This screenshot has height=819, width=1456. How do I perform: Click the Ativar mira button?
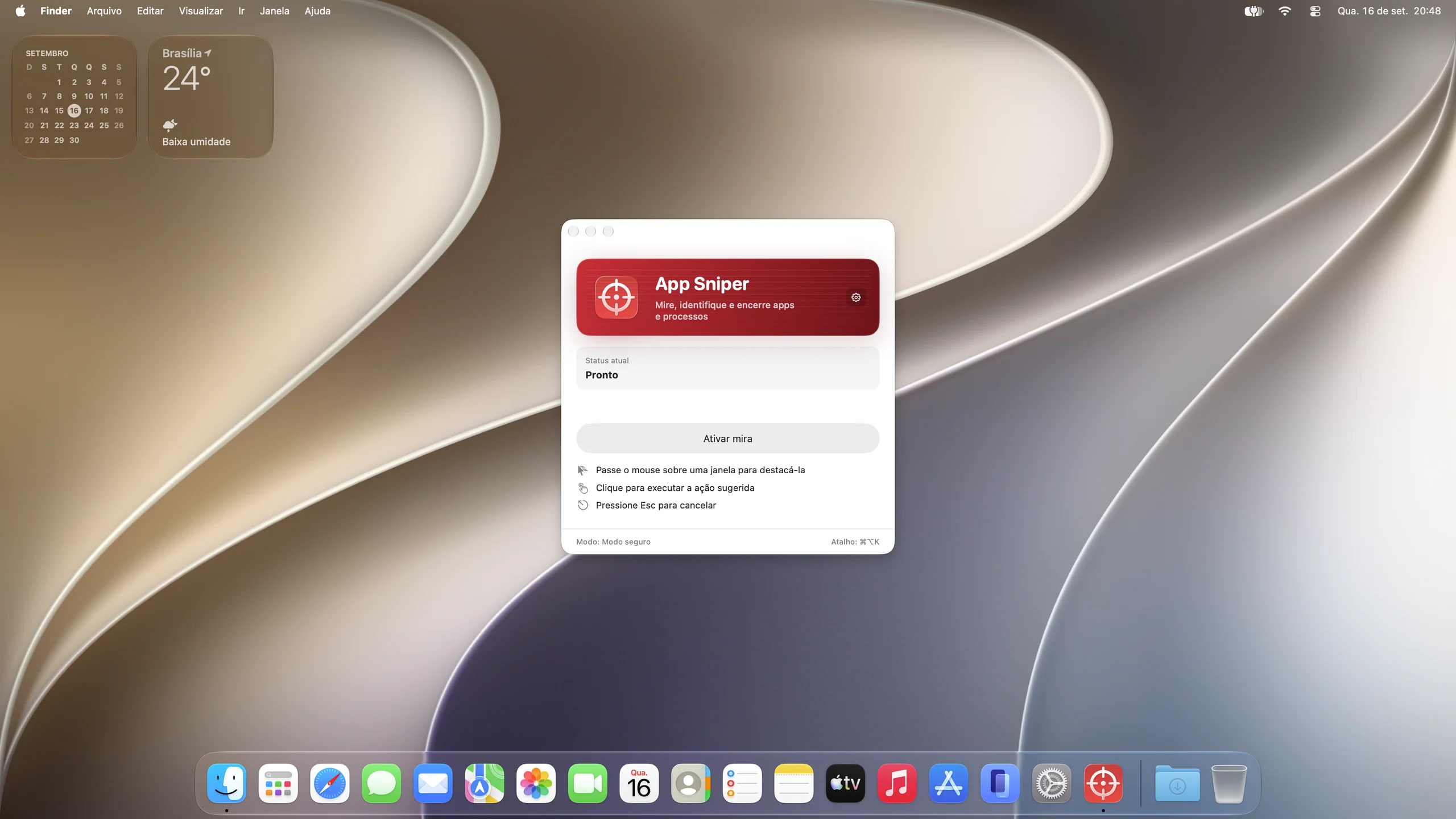727,439
